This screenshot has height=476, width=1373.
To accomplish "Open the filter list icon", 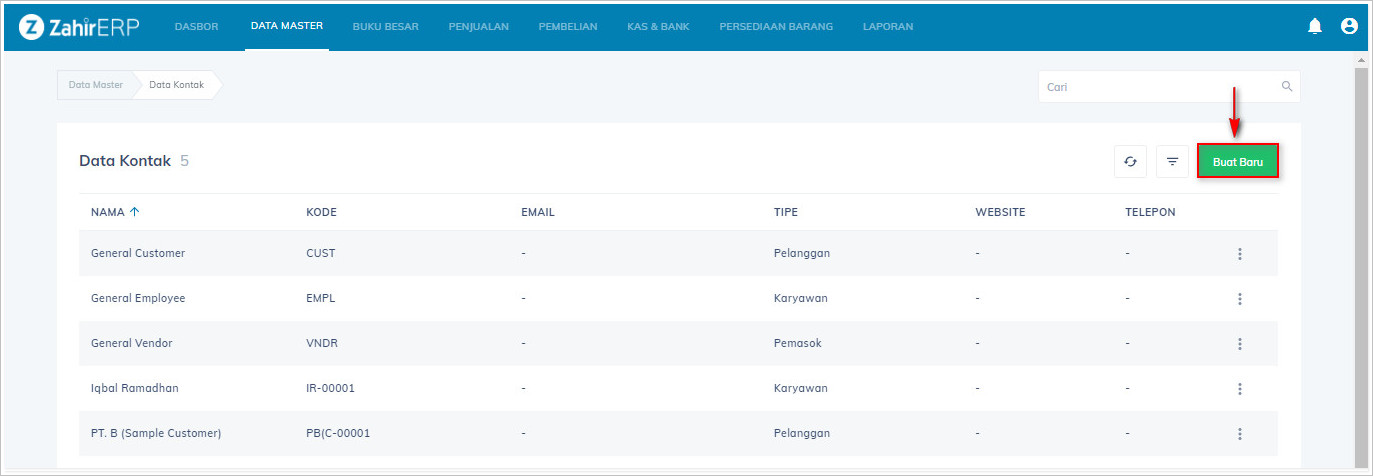I will tap(1172, 161).
